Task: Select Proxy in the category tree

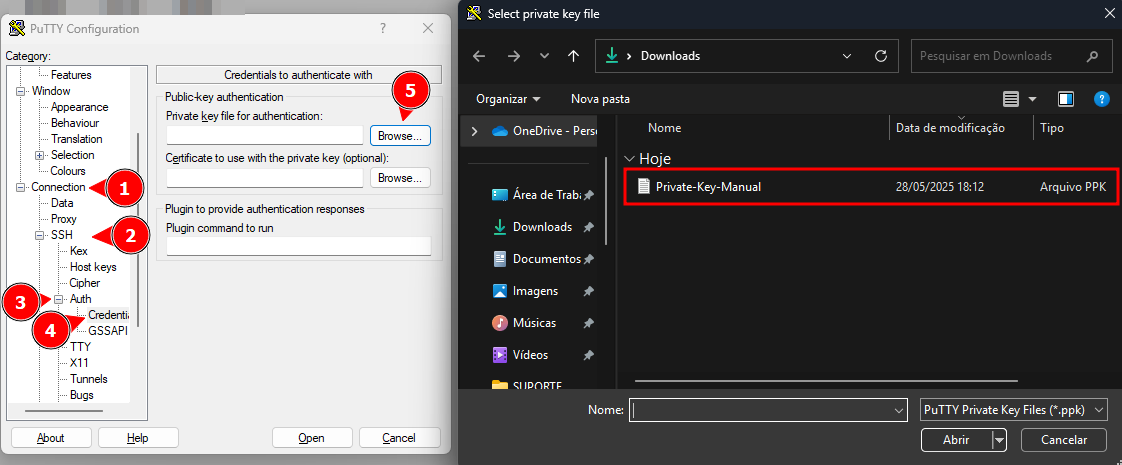Action: click(x=64, y=219)
